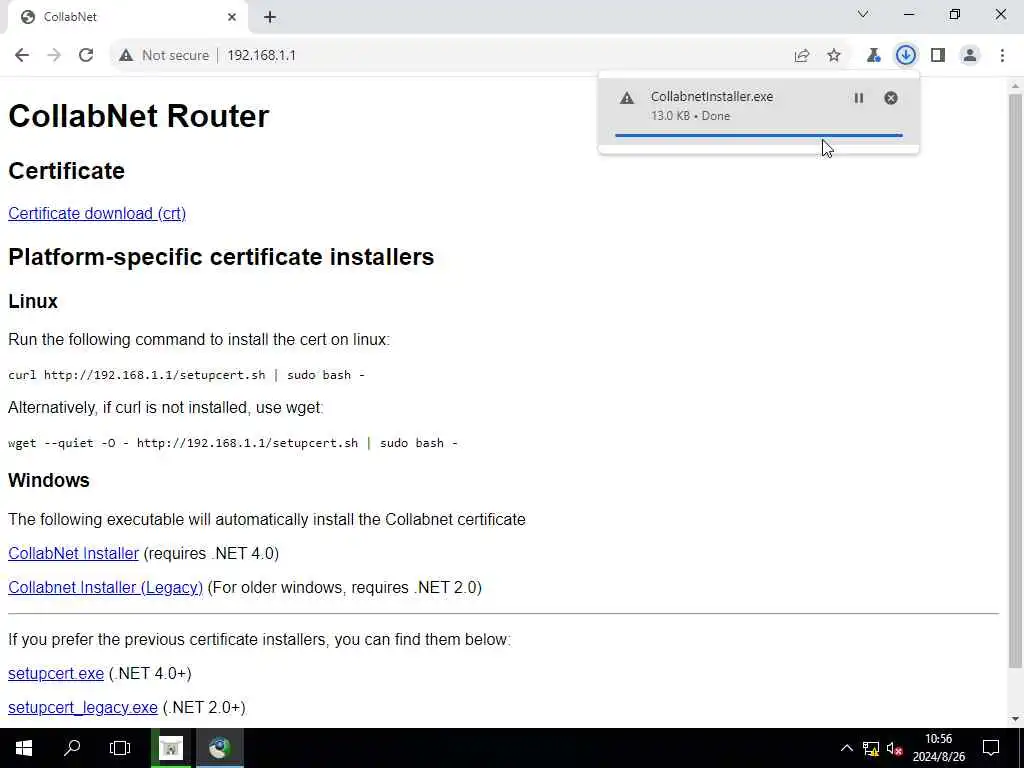Open the side panel
Screen dimensions: 1024x768
[x=938, y=56]
